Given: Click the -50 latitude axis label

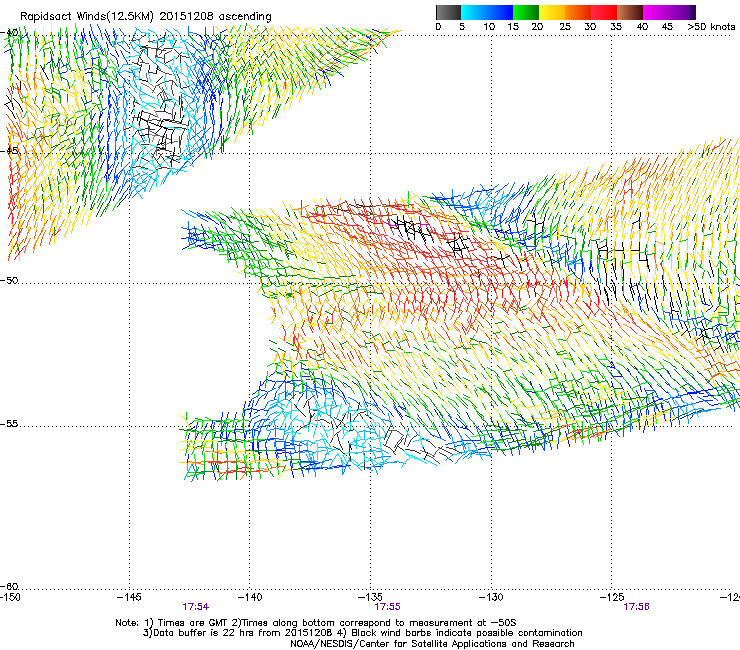Looking at the screenshot, I should pyautogui.click(x=9, y=280).
